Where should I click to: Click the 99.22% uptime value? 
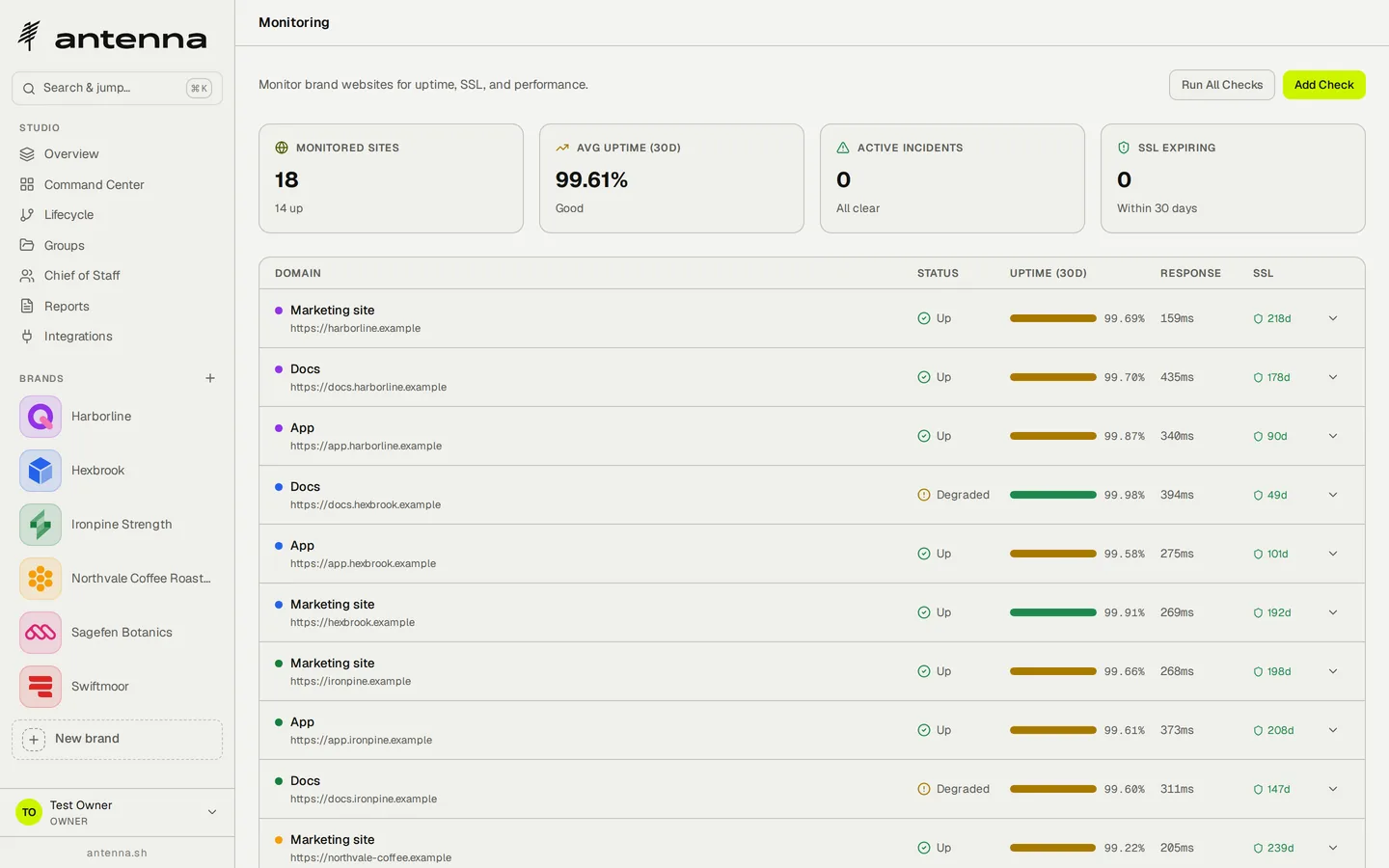point(1125,848)
